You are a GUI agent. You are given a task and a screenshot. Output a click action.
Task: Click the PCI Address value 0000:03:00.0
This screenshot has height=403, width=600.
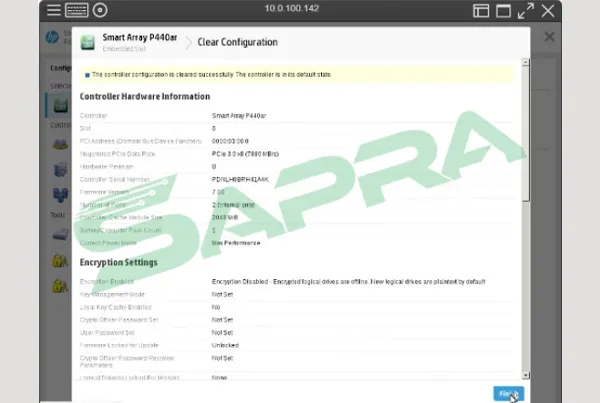(230, 141)
